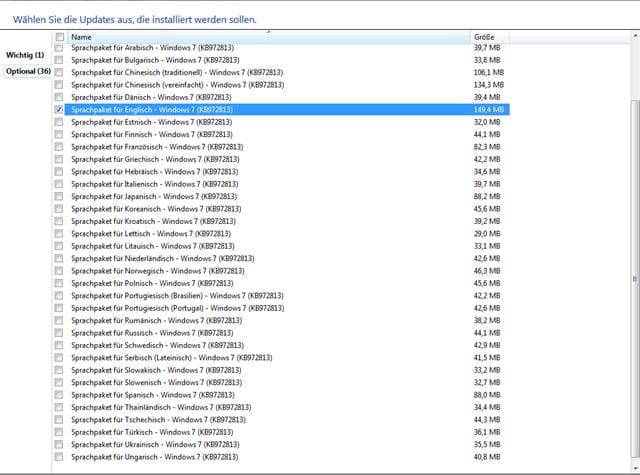Switch to the Wichtig (1) tab

25,55
